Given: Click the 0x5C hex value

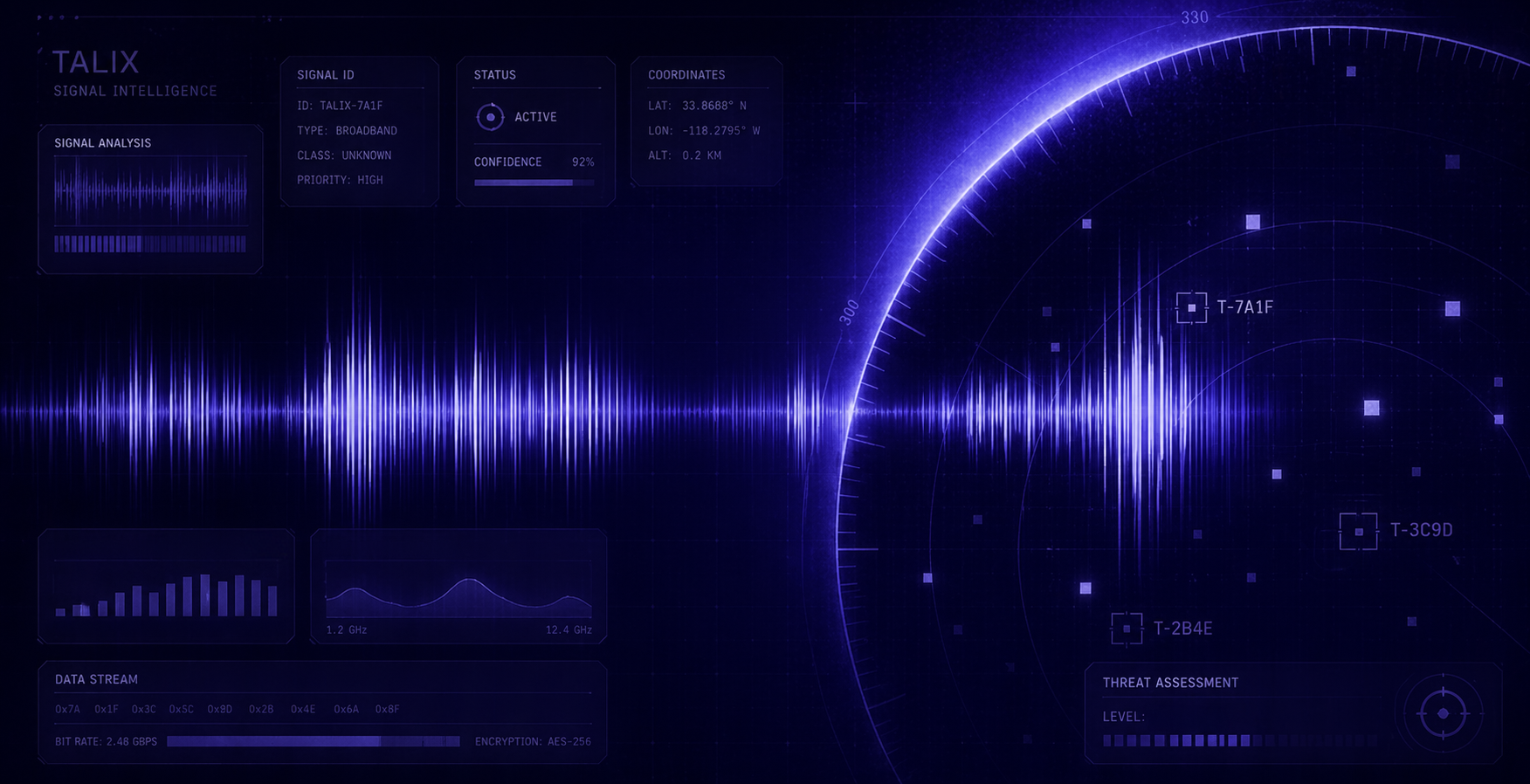Looking at the screenshot, I should pyautogui.click(x=182, y=709).
